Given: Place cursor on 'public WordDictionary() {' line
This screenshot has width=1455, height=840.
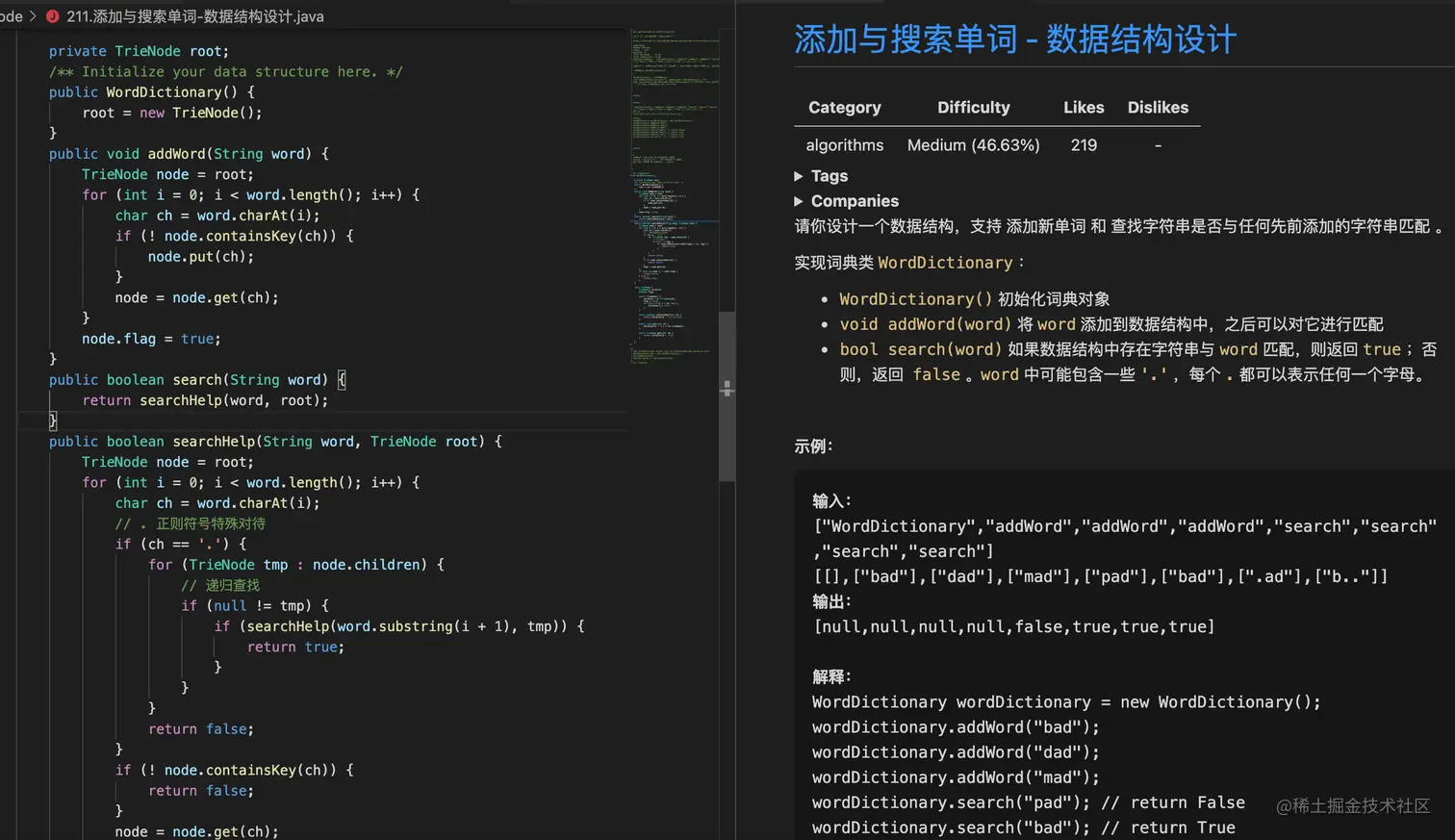Looking at the screenshot, I should [152, 92].
